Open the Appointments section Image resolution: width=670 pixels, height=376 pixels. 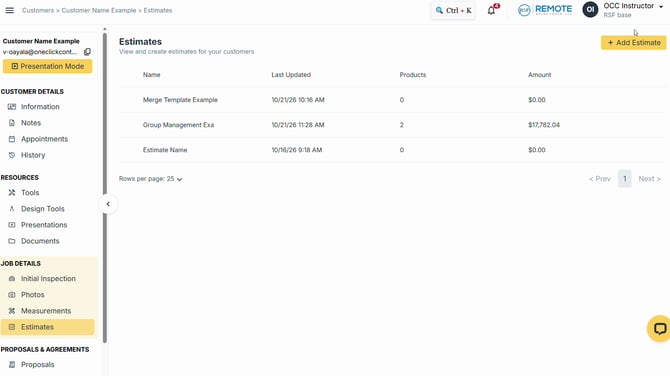44,139
